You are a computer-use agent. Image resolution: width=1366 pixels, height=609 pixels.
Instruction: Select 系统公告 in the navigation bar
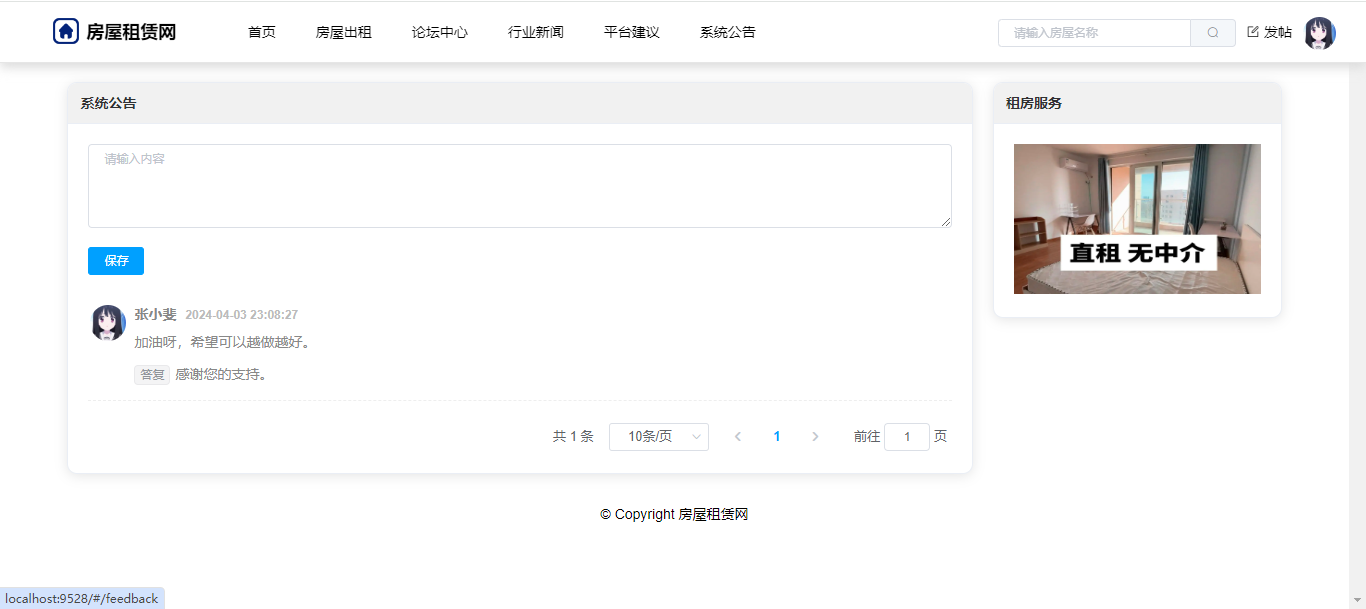[728, 32]
